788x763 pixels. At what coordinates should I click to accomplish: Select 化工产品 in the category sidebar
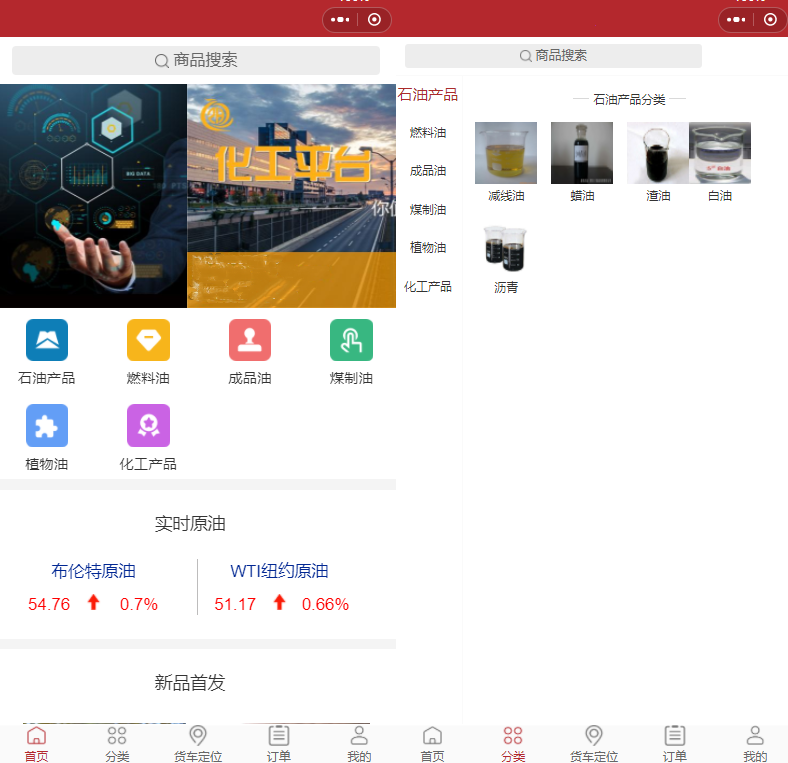428,287
